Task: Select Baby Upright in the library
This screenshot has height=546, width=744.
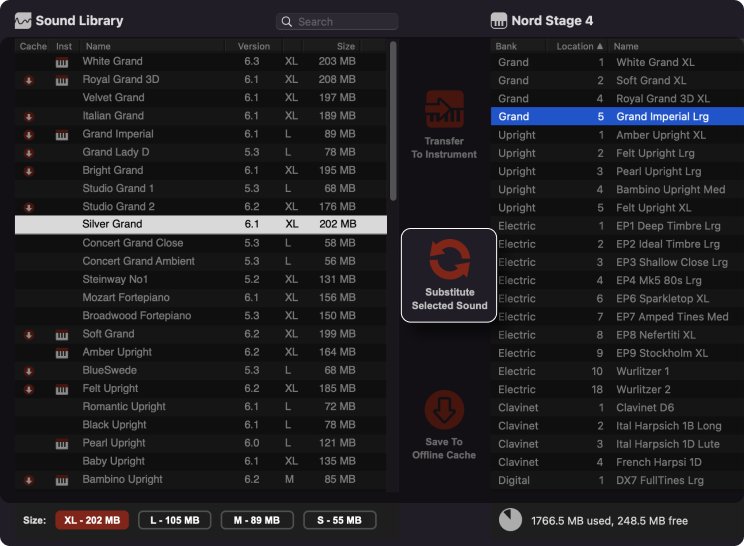Action: pos(201,461)
